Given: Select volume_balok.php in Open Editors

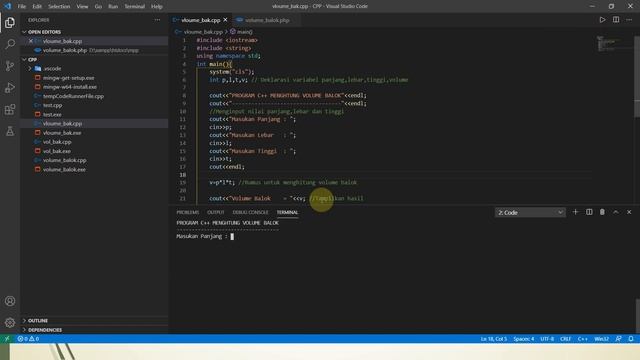Looking at the screenshot, I should tap(65, 50).
